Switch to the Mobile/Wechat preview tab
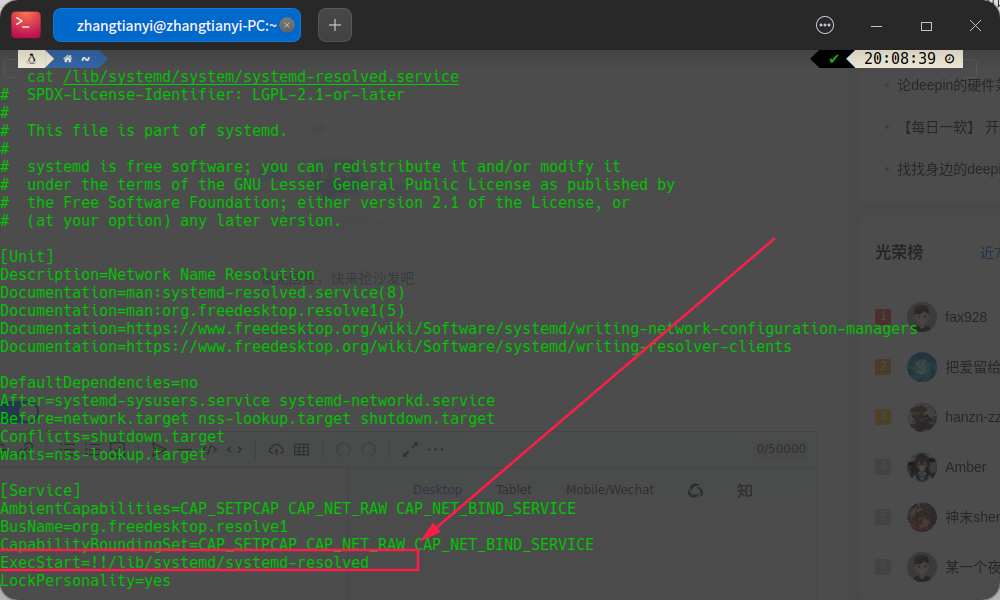1000x600 pixels. tap(610, 489)
